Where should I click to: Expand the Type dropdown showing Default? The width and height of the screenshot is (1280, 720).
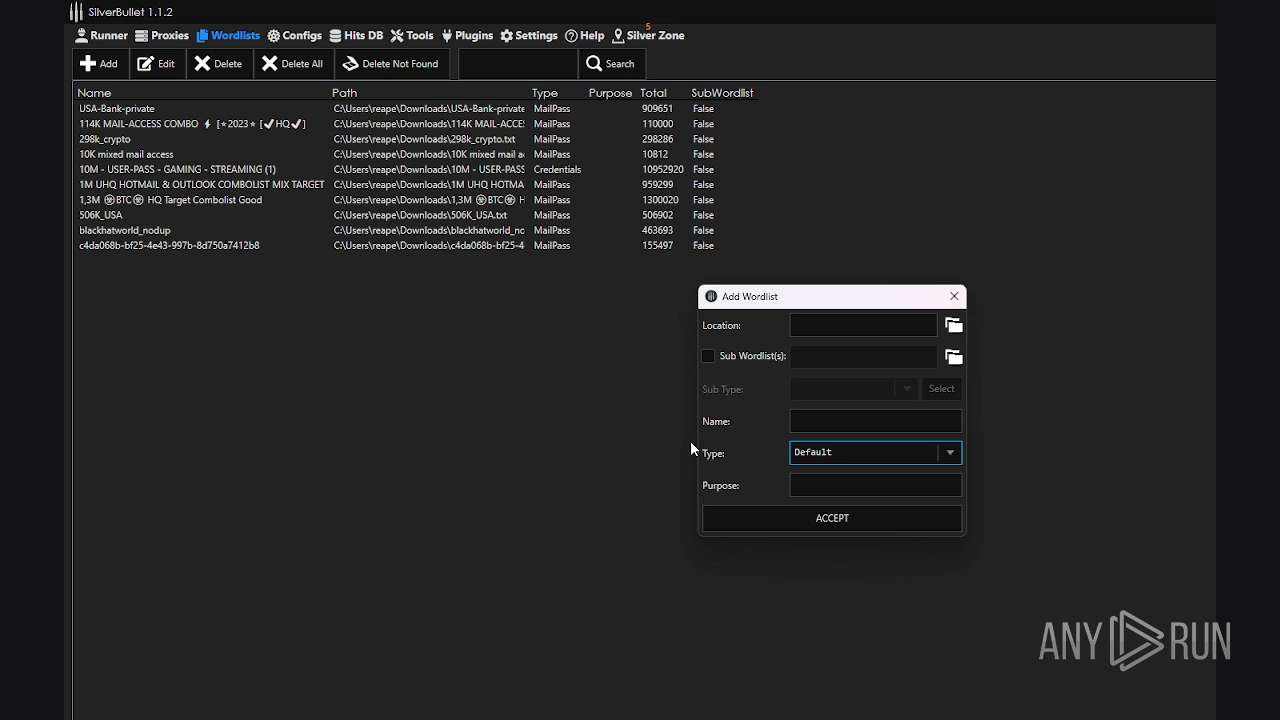(876, 453)
